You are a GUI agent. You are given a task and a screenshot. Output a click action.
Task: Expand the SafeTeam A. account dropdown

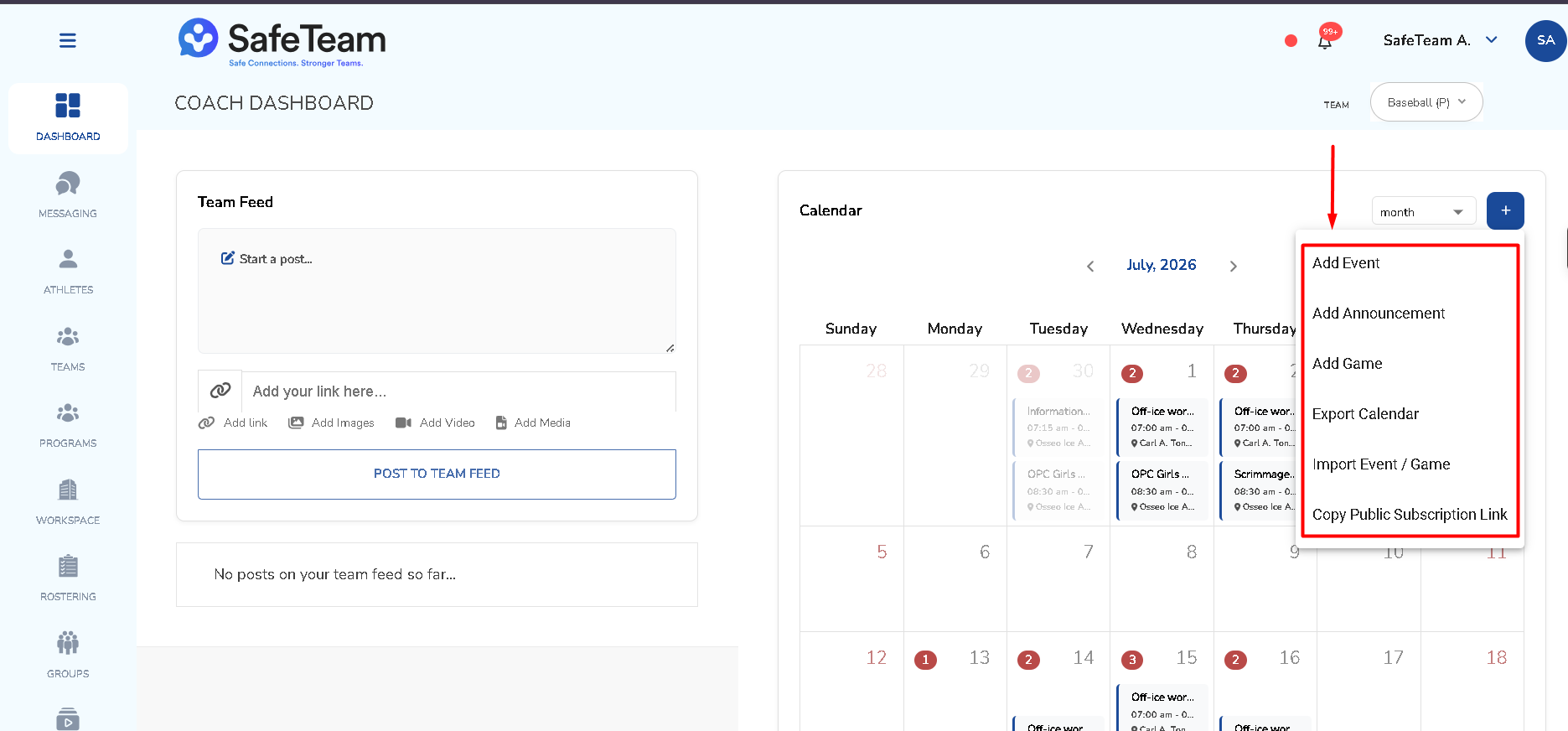point(1440,40)
